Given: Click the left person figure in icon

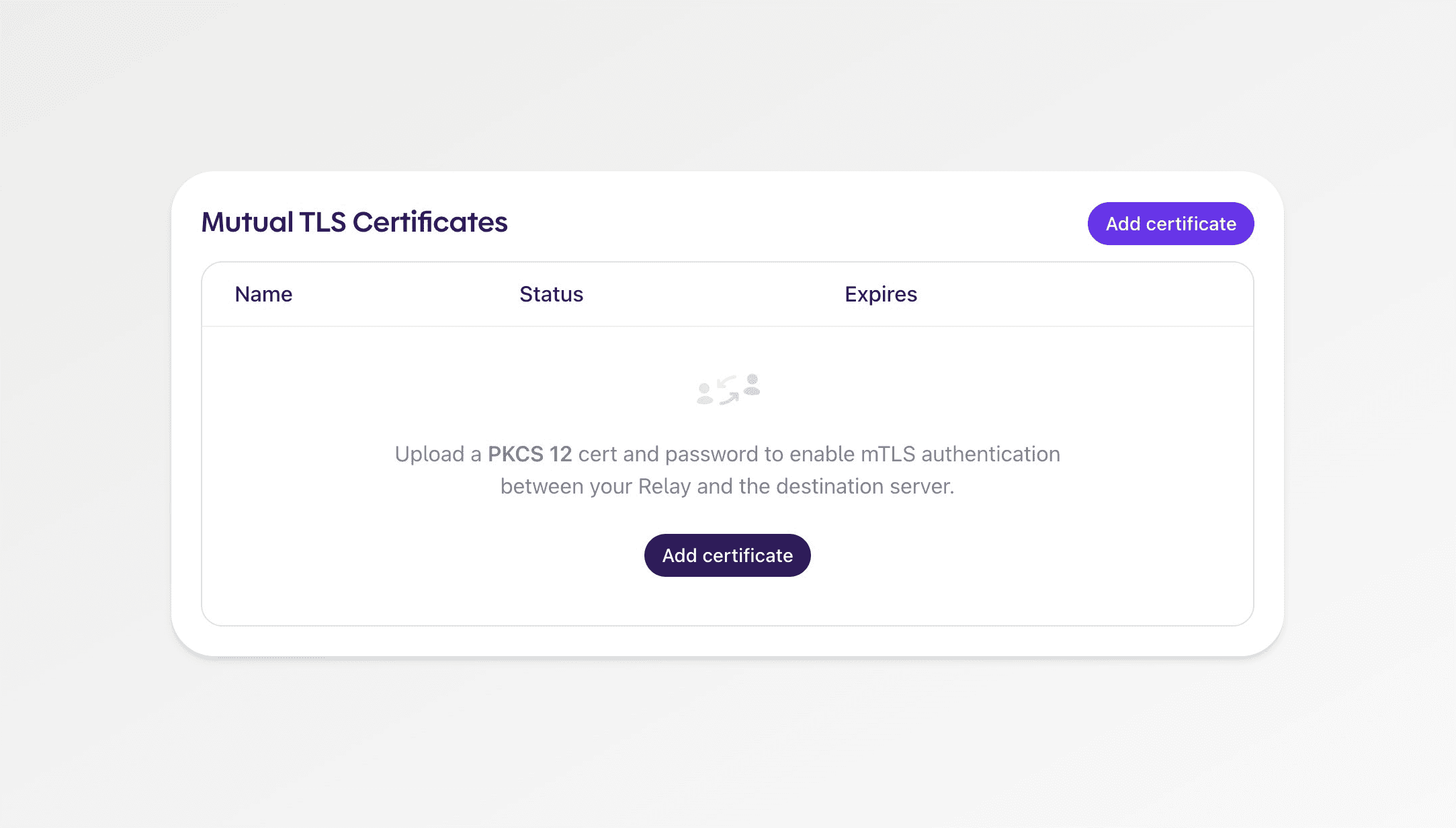Looking at the screenshot, I should click(x=705, y=394).
